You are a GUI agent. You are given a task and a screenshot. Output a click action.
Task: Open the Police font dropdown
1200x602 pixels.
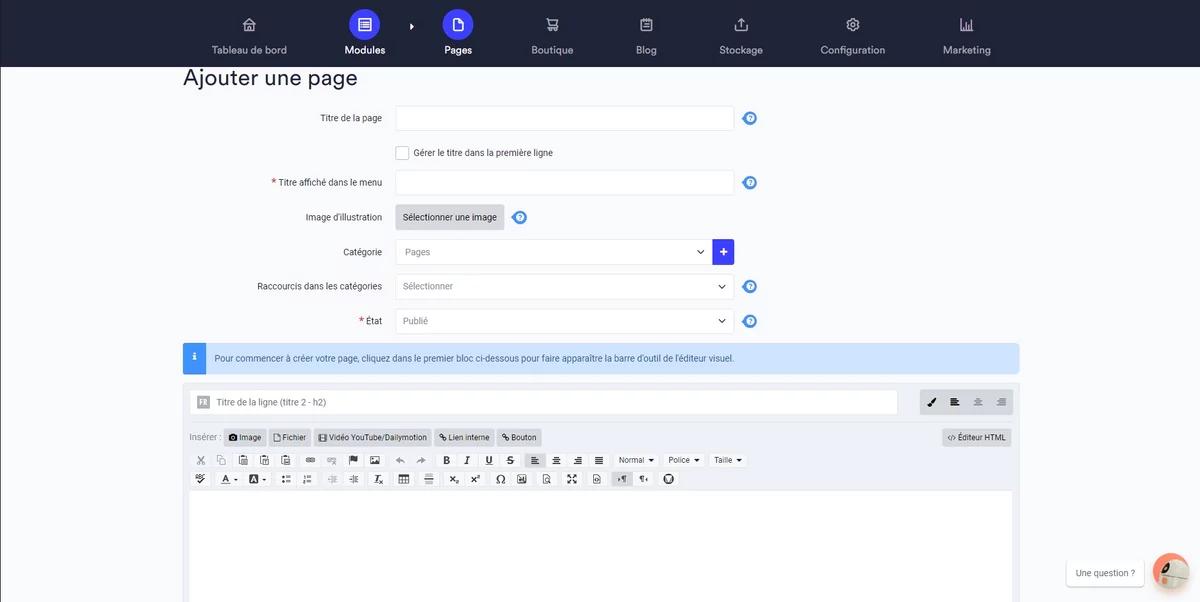[x=684, y=460]
